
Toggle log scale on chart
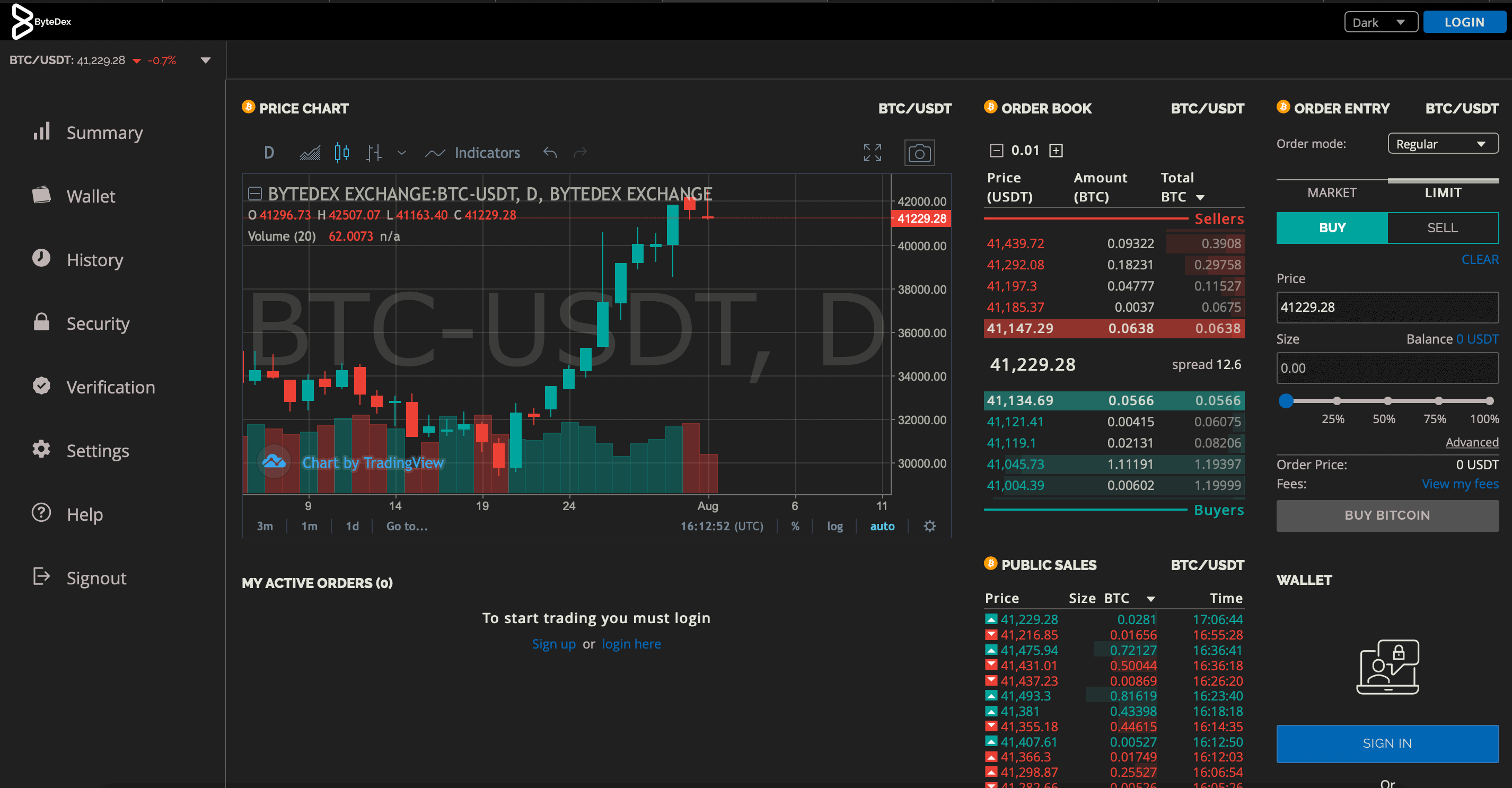pos(834,526)
